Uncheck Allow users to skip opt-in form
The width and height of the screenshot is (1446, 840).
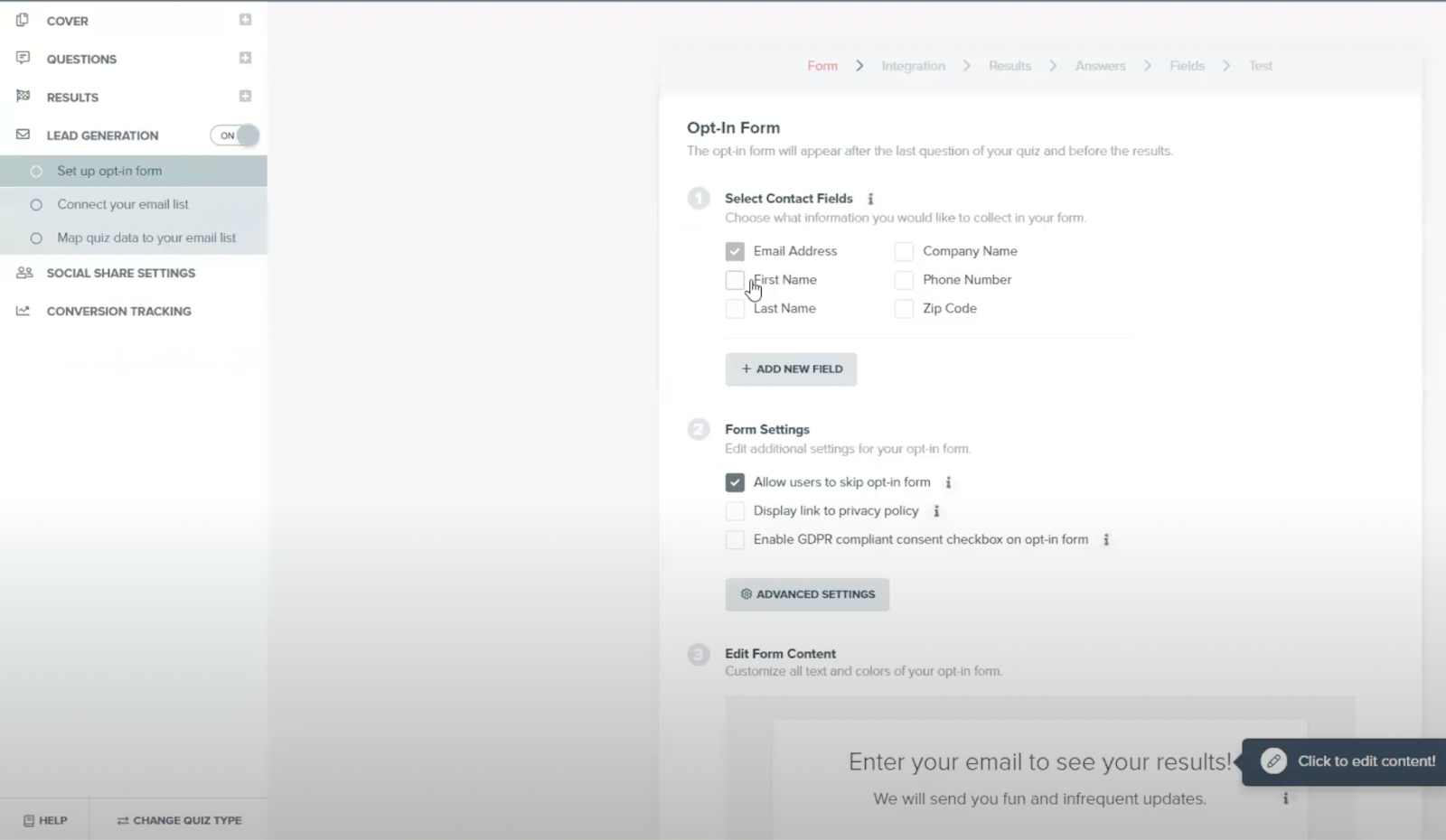735,482
